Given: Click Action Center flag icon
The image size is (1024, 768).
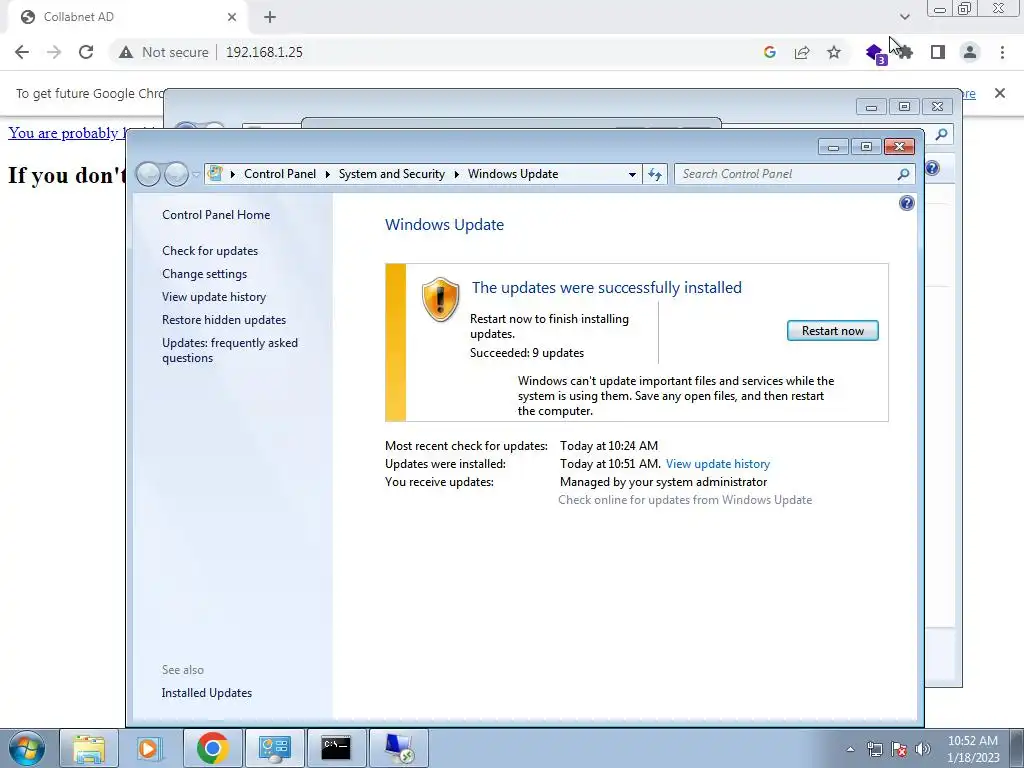Looking at the screenshot, I should (899, 749).
